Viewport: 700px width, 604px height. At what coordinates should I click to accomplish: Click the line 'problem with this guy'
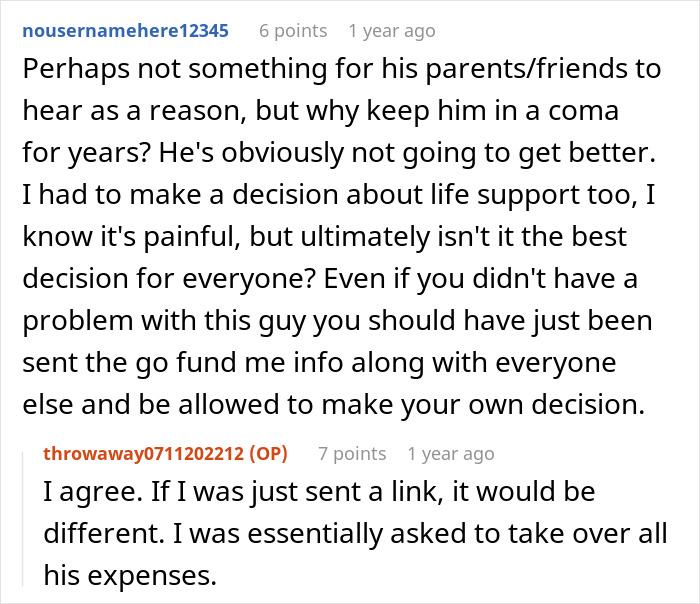pyautogui.click(x=338, y=321)
